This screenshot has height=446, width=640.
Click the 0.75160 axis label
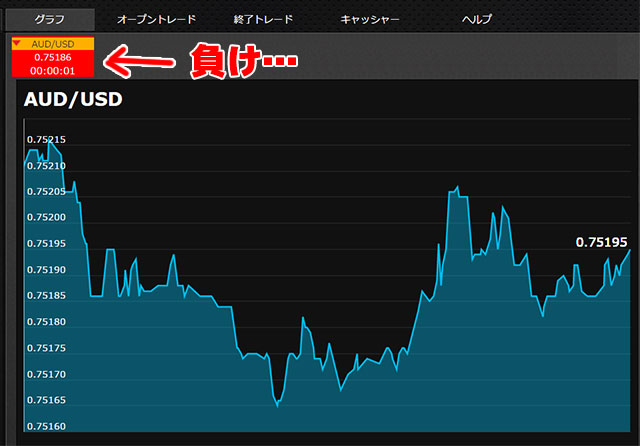click(46, 426)
